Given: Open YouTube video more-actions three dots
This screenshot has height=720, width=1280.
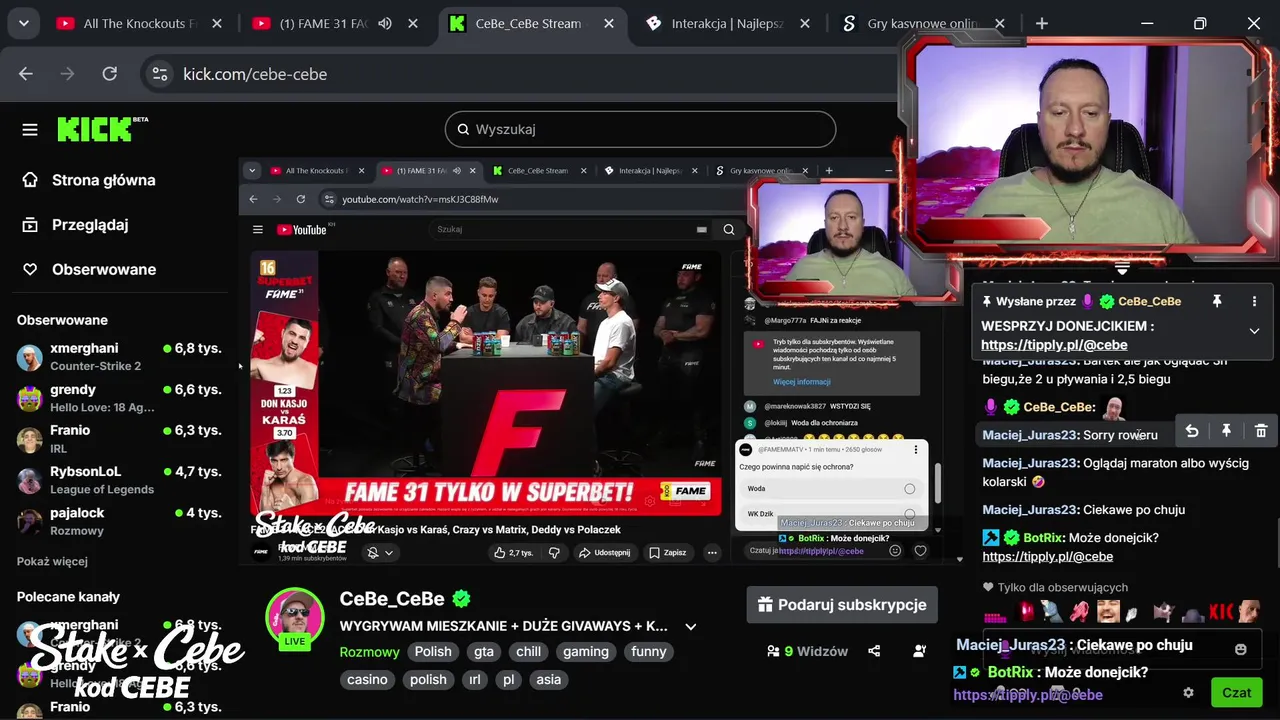Looking at the screenshot, I should 712,552.
